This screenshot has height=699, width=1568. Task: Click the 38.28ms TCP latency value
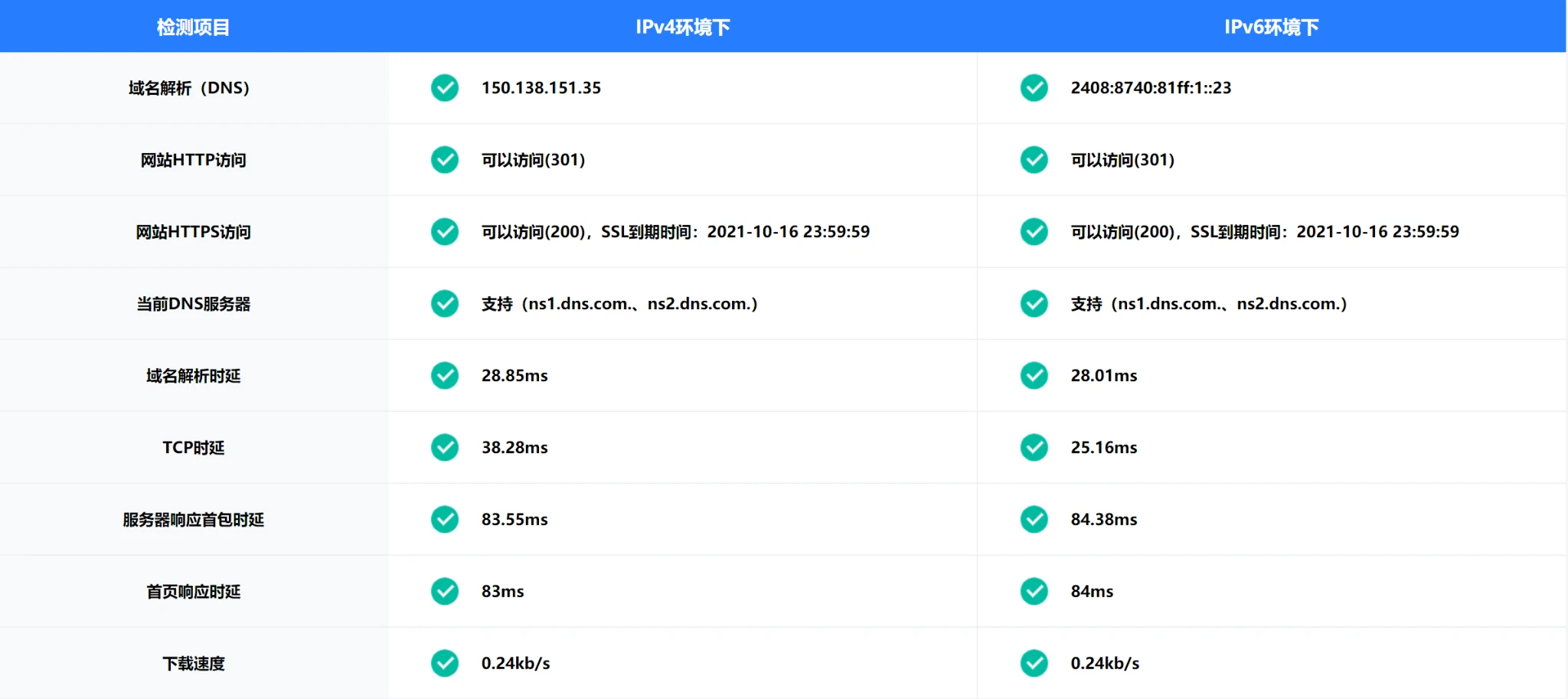[514, 448]
